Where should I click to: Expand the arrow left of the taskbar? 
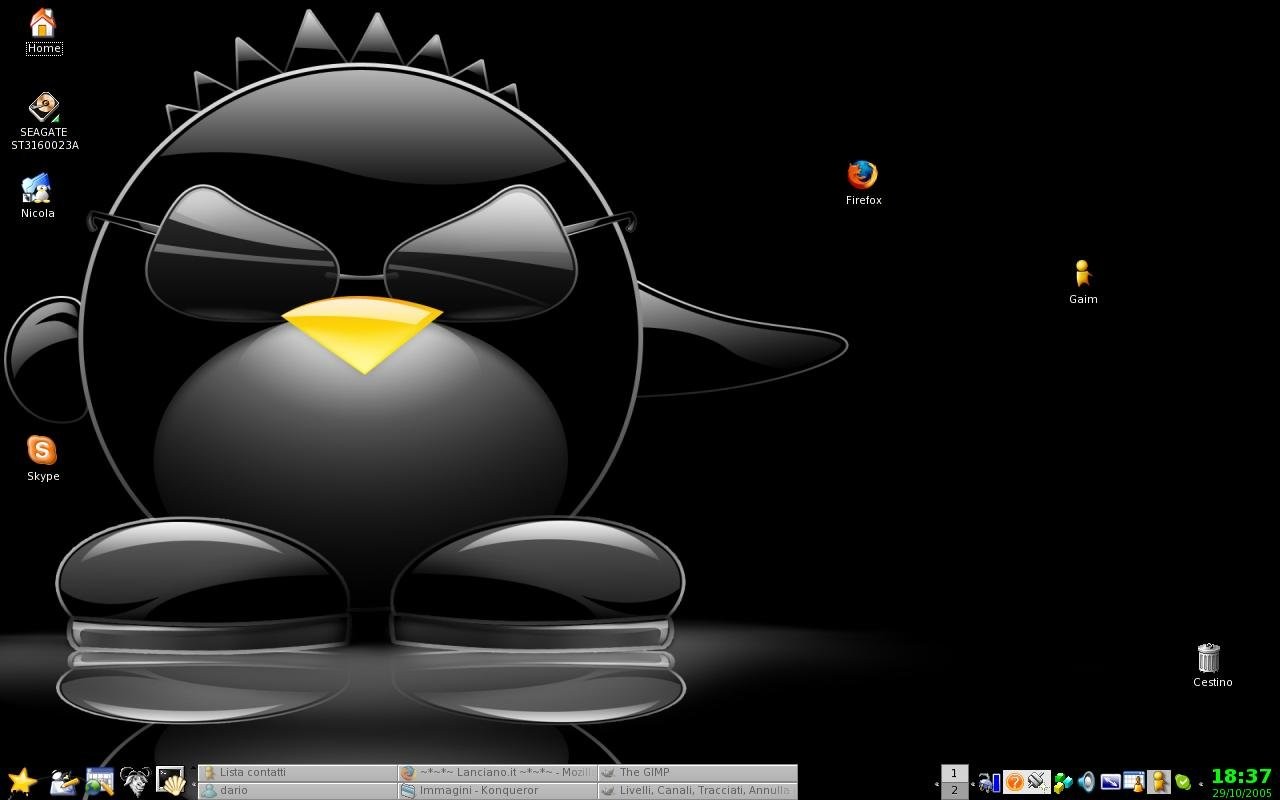(x=193, y=783)
